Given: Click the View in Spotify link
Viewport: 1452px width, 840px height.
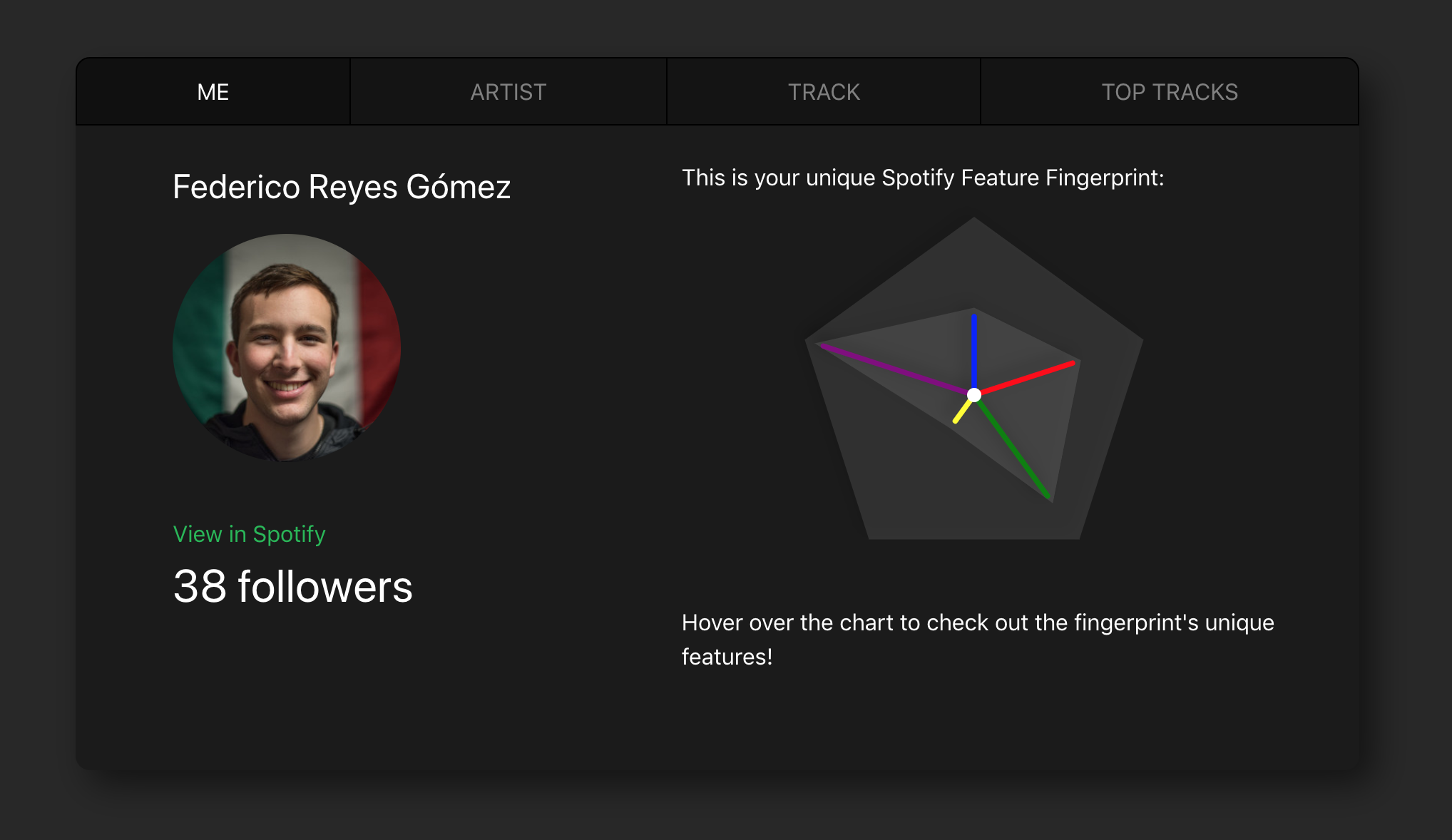Looking at the screenshot, I should 250,534.
